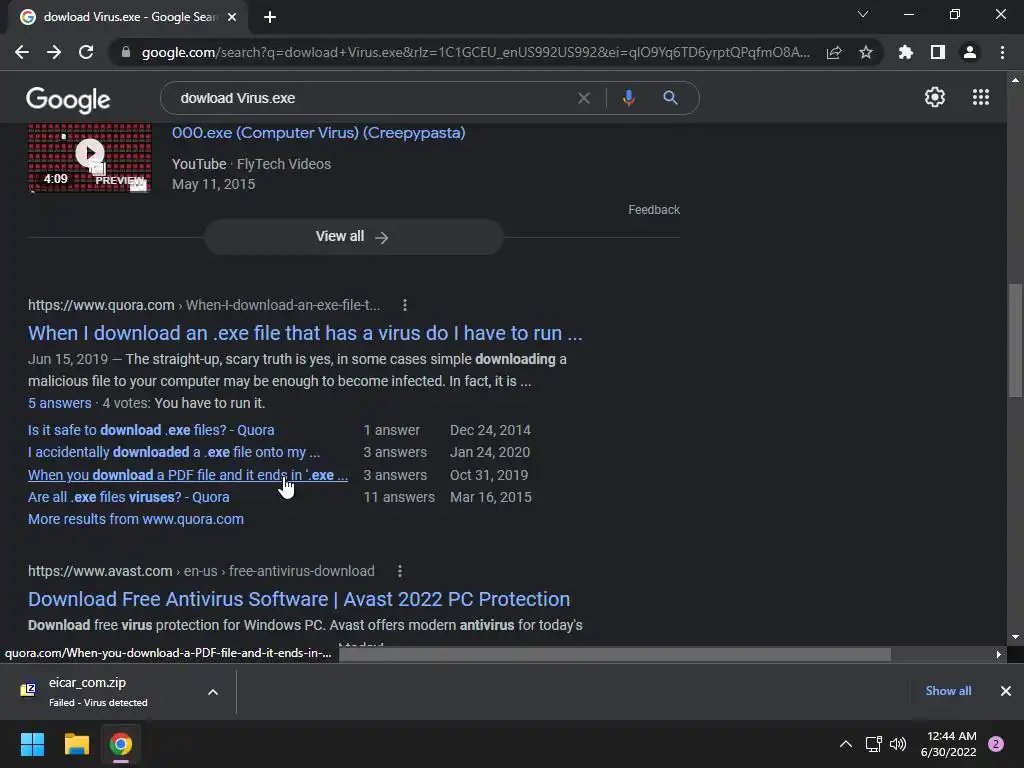This screenshot has width=1024, height=768.
Task: Show all downloads
Action: pos(948,691)
